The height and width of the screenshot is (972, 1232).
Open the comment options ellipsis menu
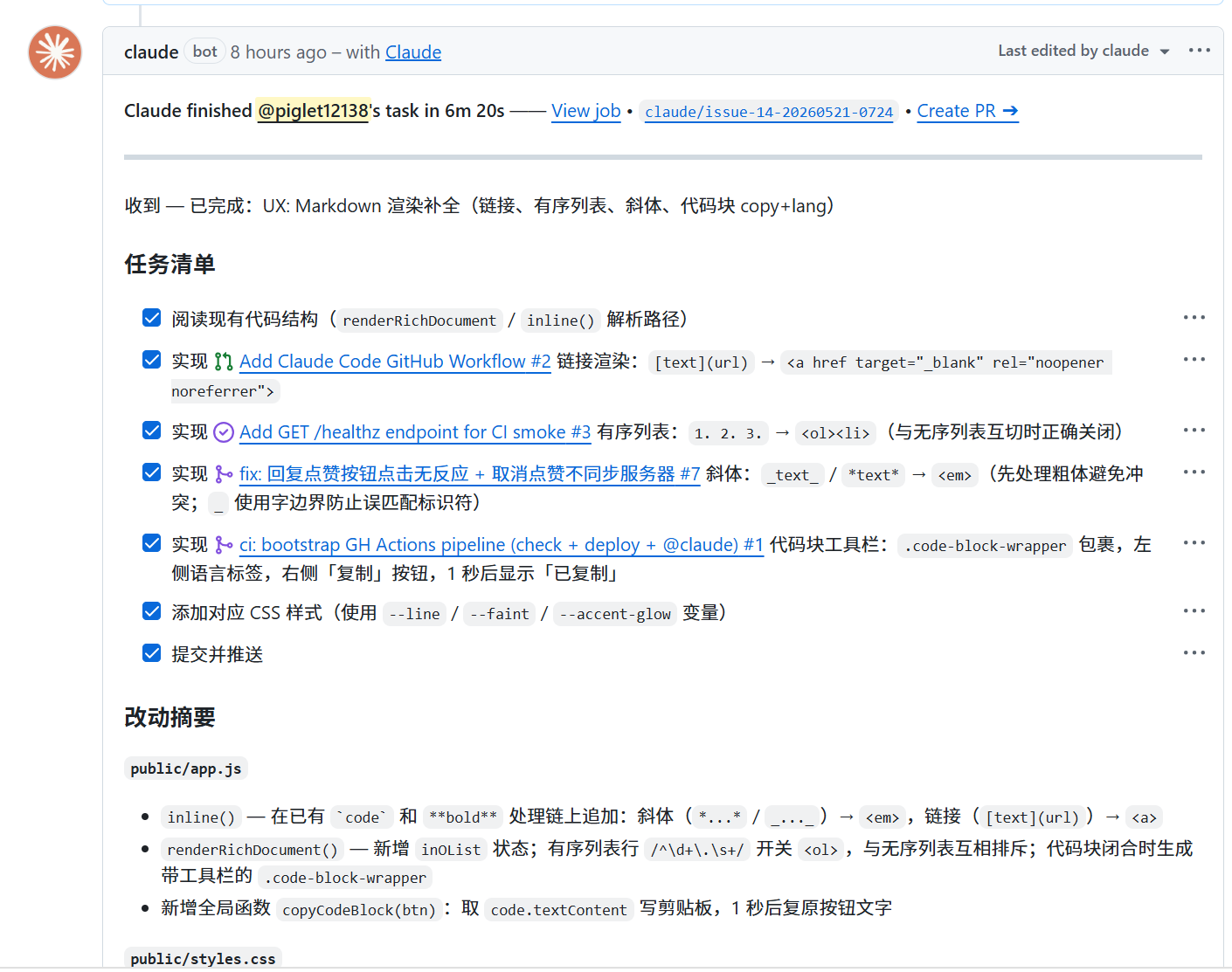[x=1199, y=51]
